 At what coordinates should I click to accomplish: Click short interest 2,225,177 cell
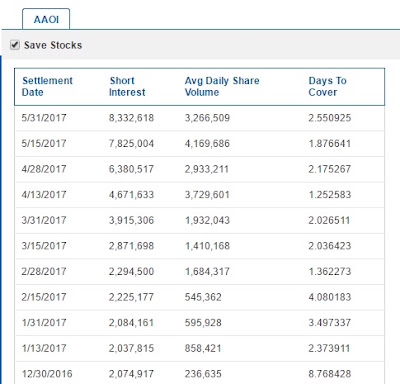pos(131,297)
